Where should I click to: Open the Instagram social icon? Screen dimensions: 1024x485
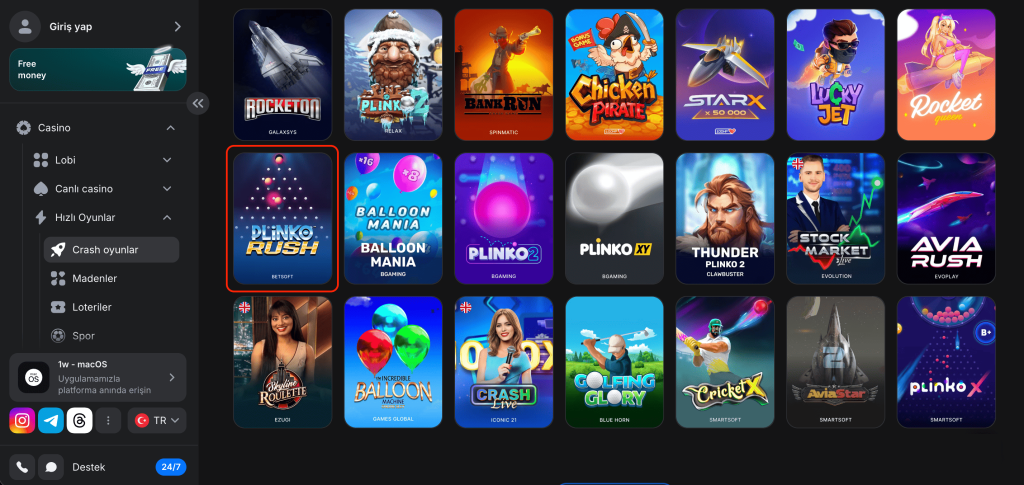click(22, 420)
